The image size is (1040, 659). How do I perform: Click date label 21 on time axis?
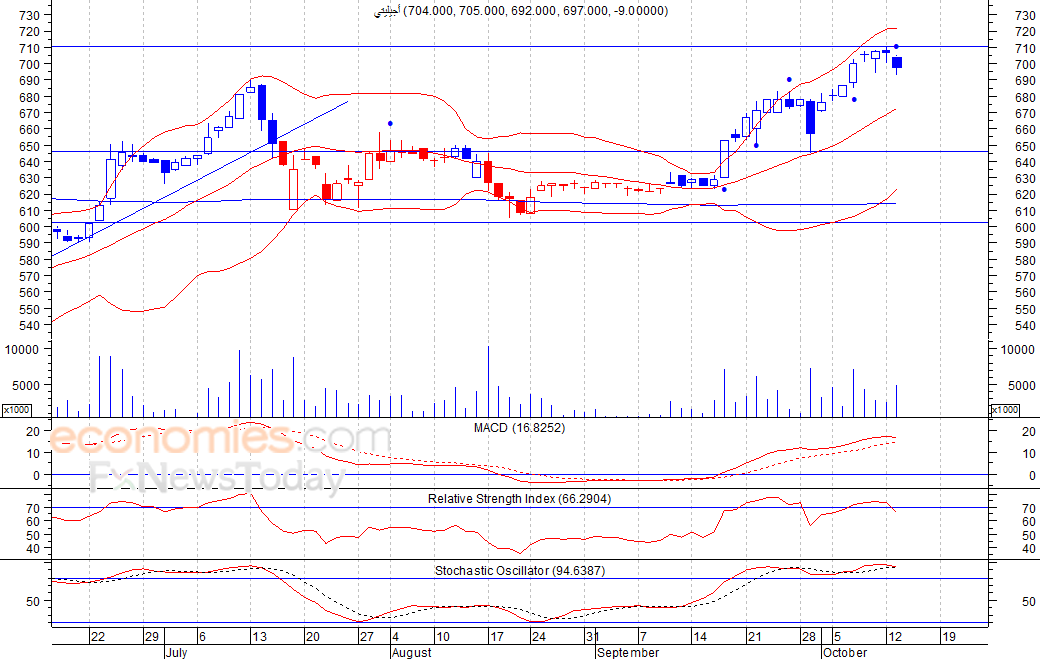[754, 636]
